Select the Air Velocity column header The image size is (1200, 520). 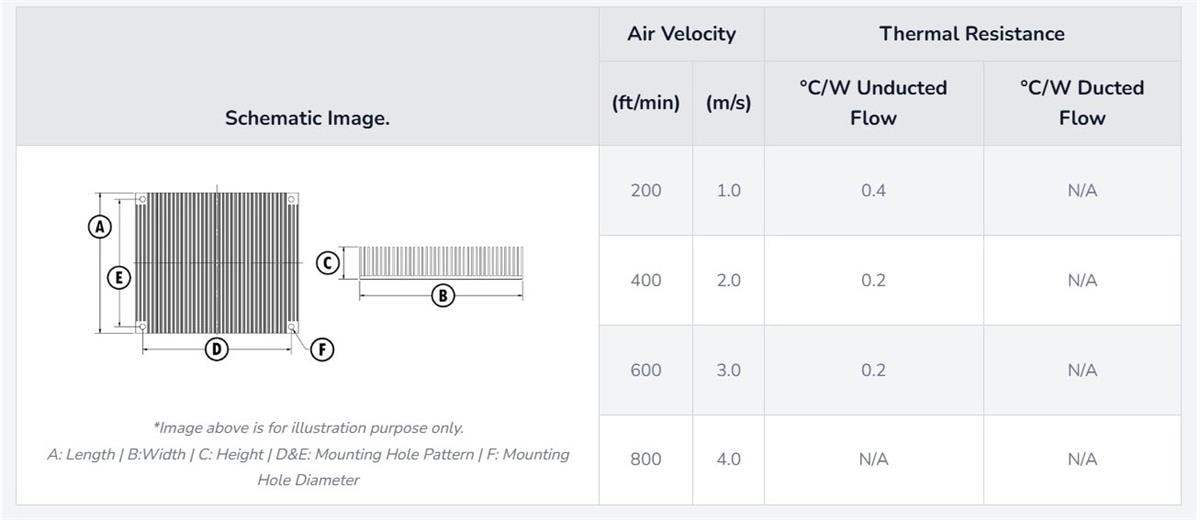point(681,34)
